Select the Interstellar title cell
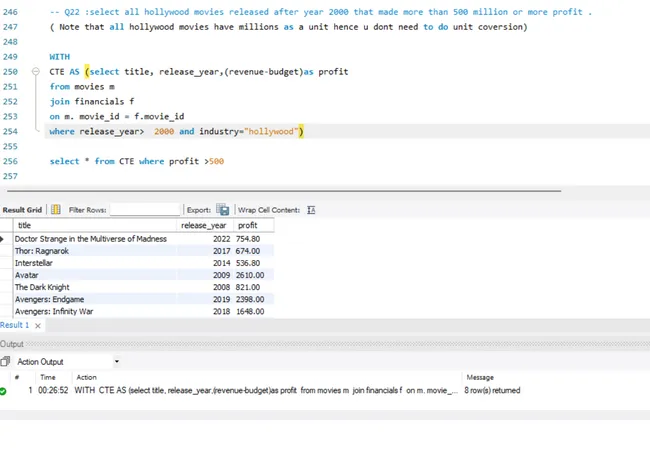The height and width of the screenshot is (471, 650). click(x=95, y=263)
